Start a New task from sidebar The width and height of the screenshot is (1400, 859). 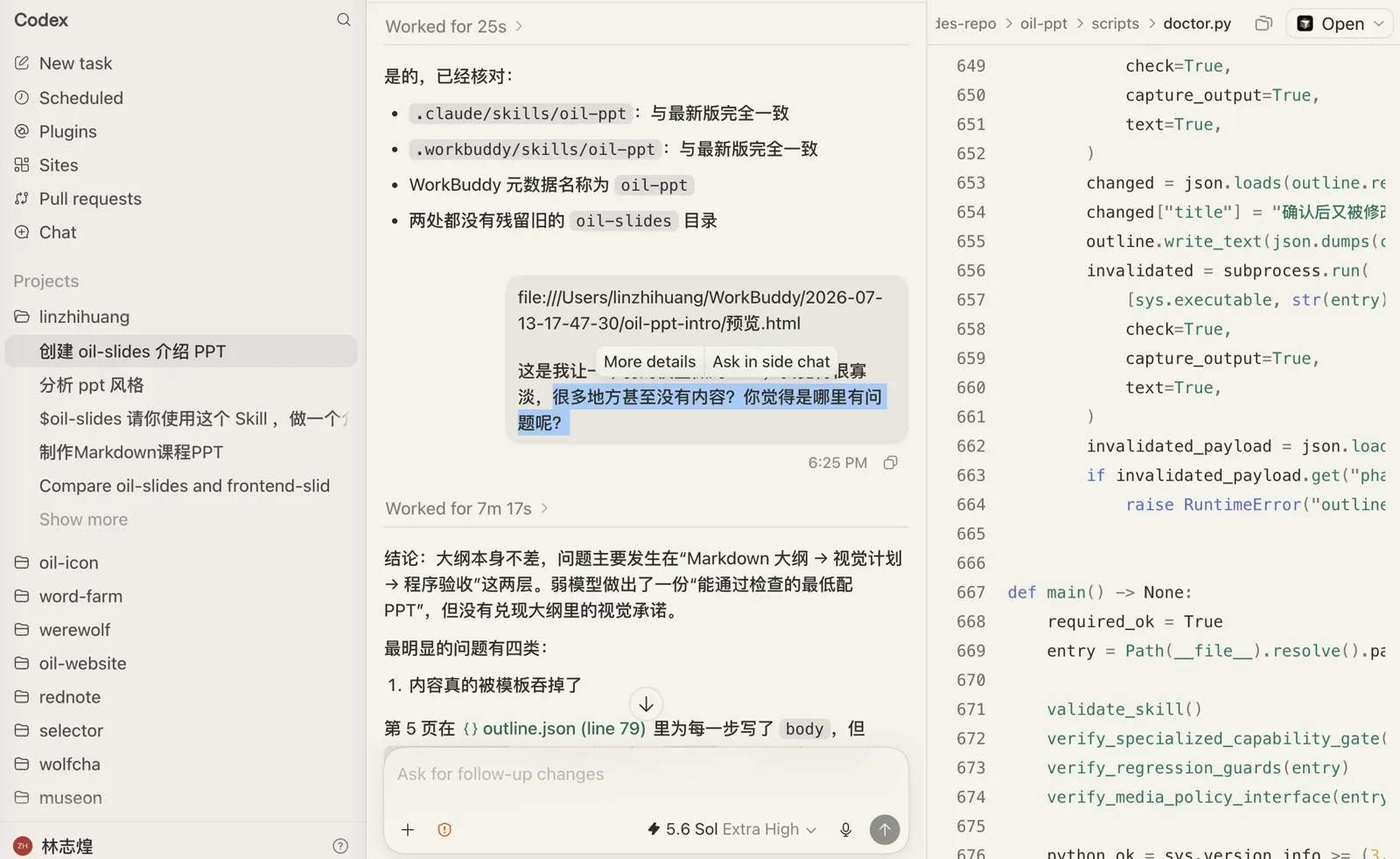click(x=75, y=63)
